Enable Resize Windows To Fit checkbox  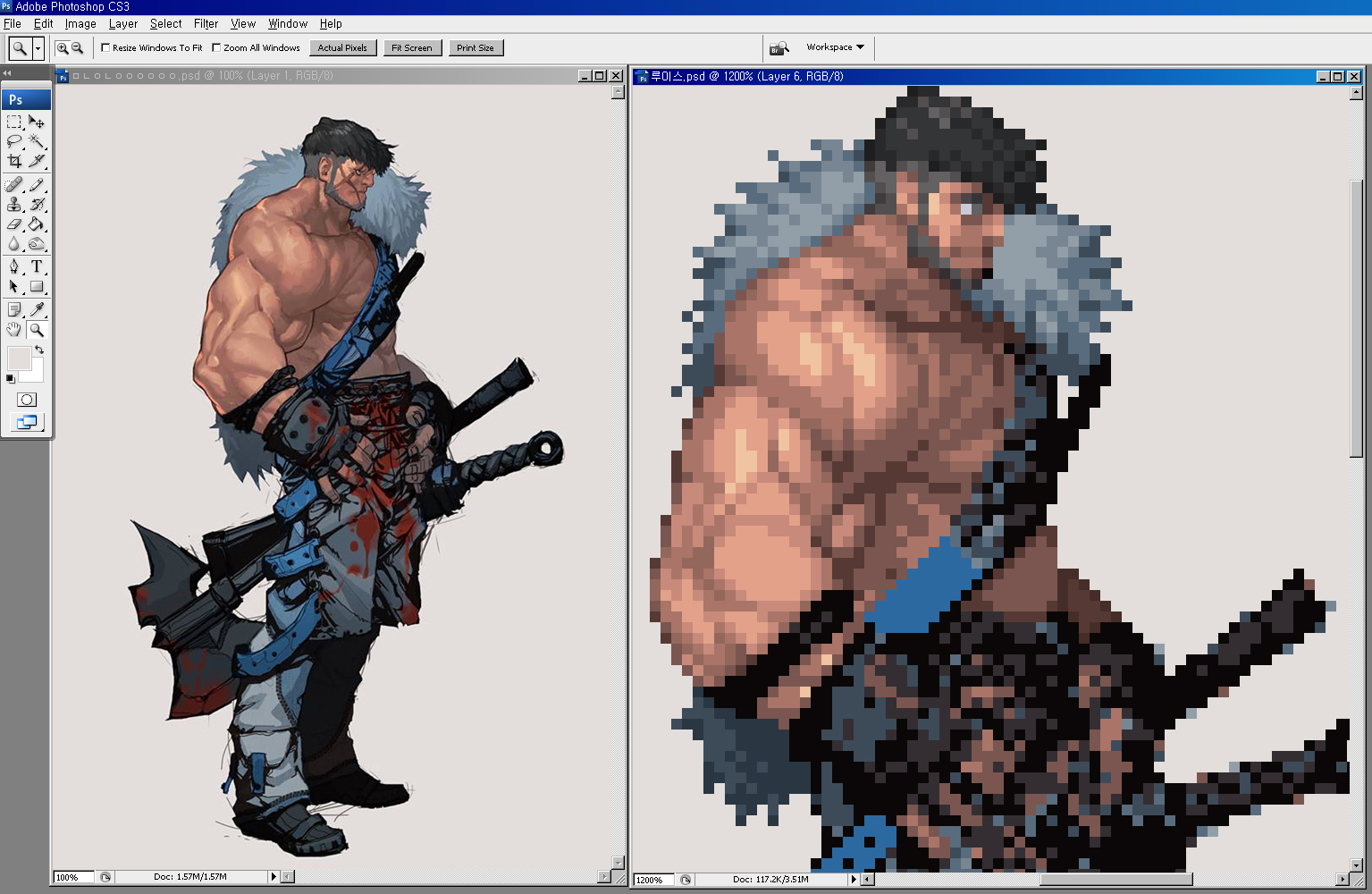click(105, 47)
